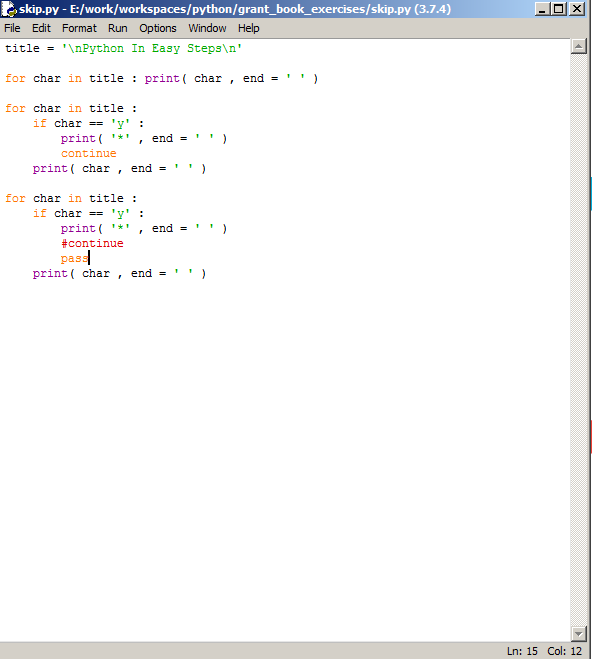Screen dimensions: 592x659
Task: Click on the '#continue' comment line
Action: (x=92, y=243)
